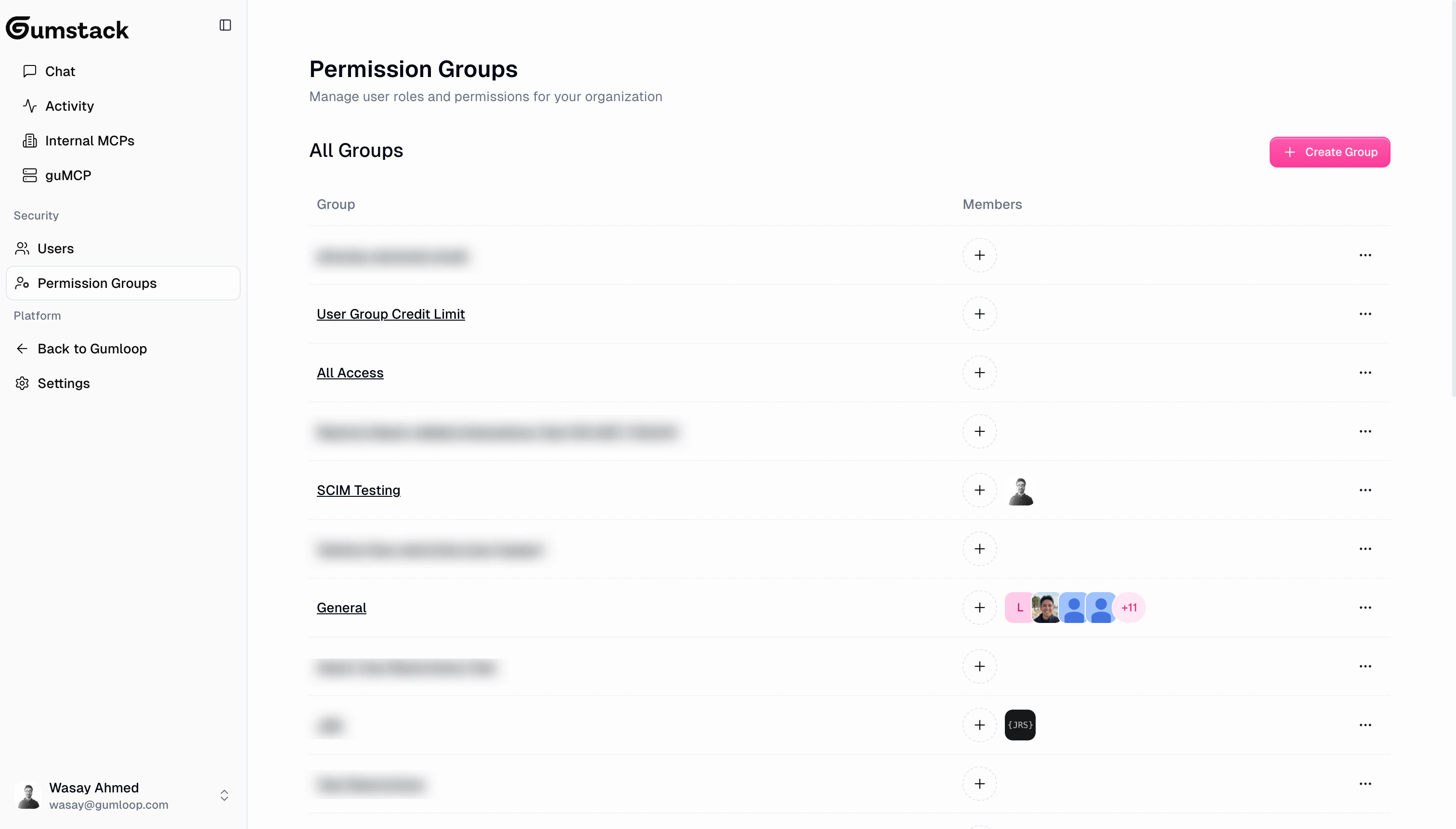Add a member to the SCIM Testing group

click(x=979, y=490)
